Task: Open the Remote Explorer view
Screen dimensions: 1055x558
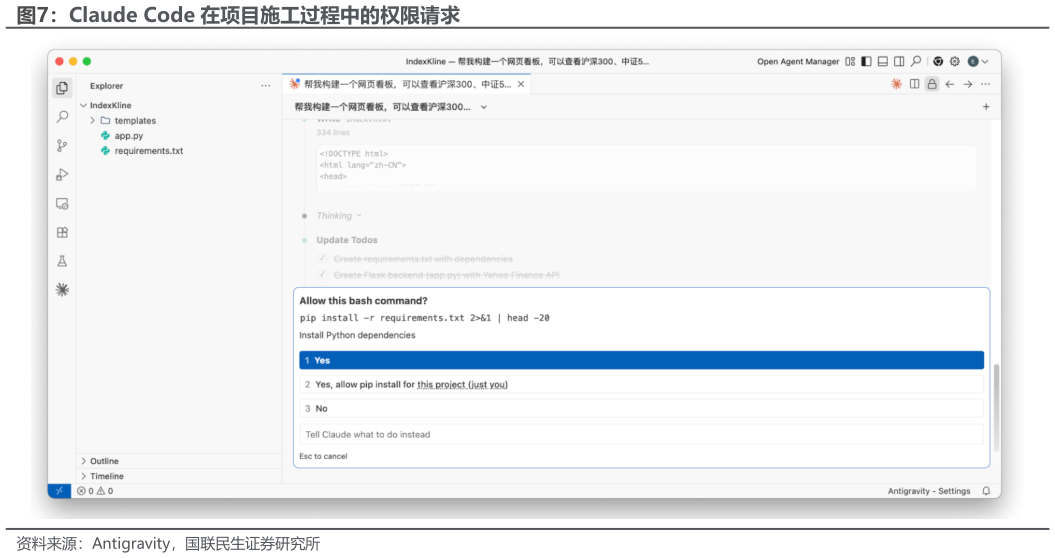Action: [62, 203]
